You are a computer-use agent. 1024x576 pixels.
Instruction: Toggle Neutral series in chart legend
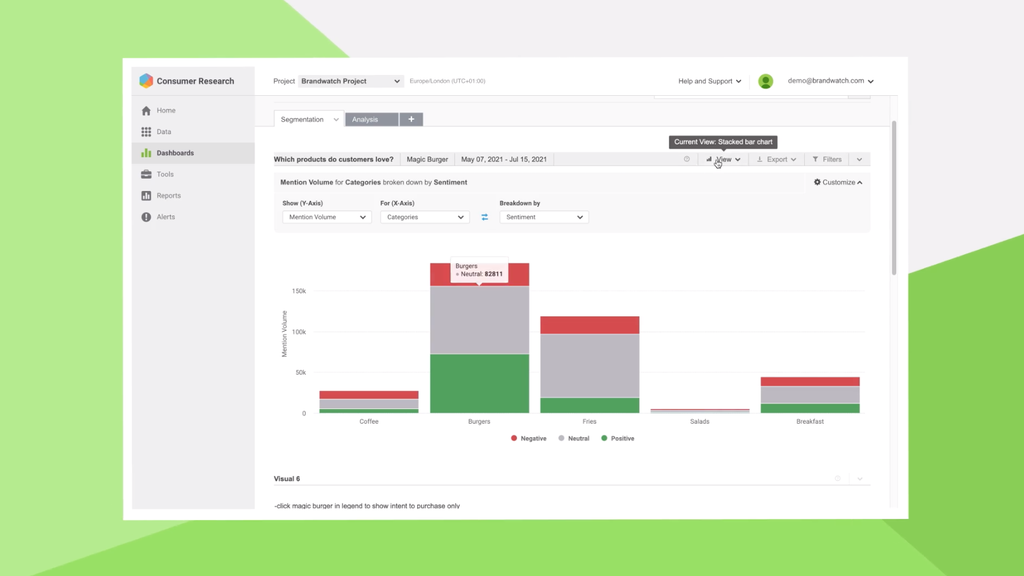click(574, 438)
